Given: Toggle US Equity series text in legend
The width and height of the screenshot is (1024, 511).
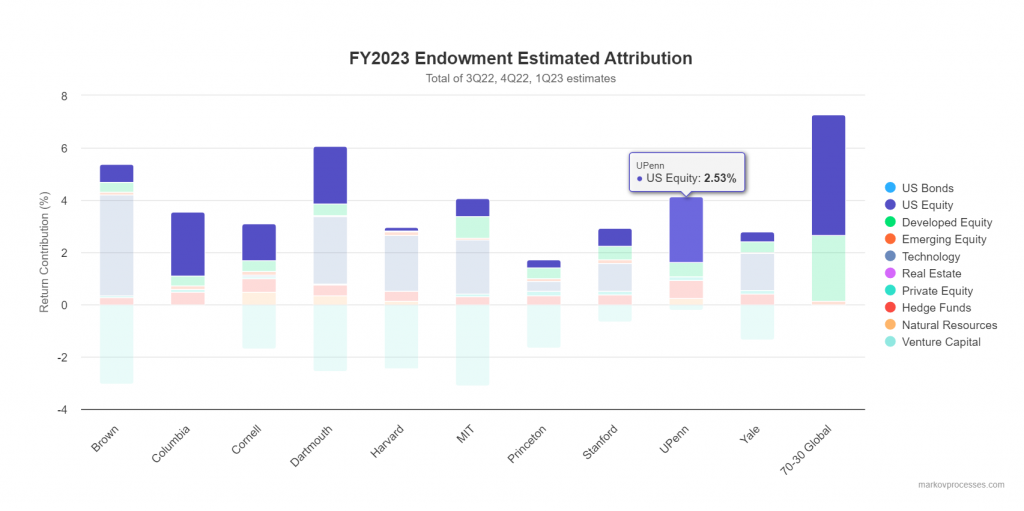Looking at the screenshot, I should point(928,205).
